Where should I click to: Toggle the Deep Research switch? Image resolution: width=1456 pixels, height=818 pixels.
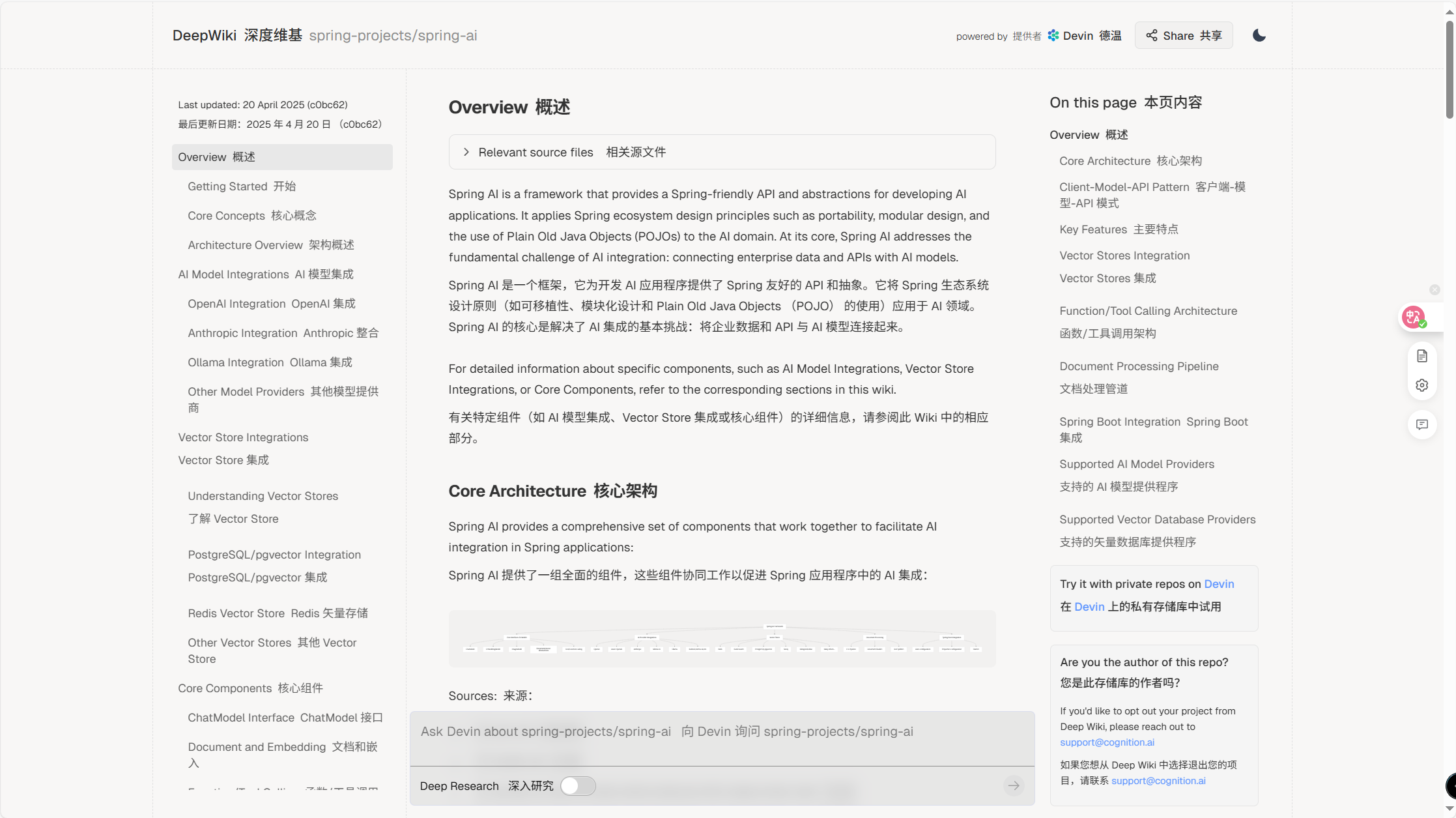coord(578,785)
